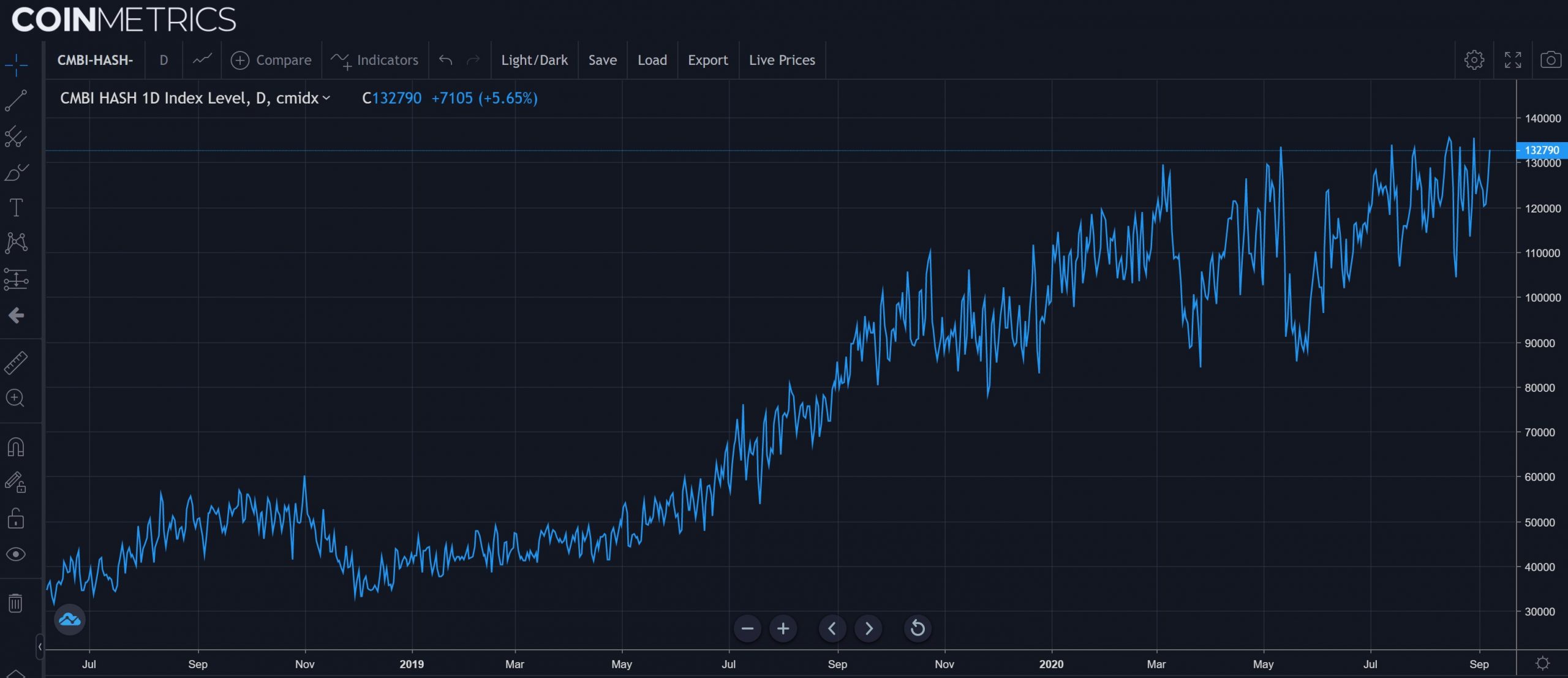Click the 2019 label on time axis
This screenshot has height=678, width=1568.
coord(412,664)
